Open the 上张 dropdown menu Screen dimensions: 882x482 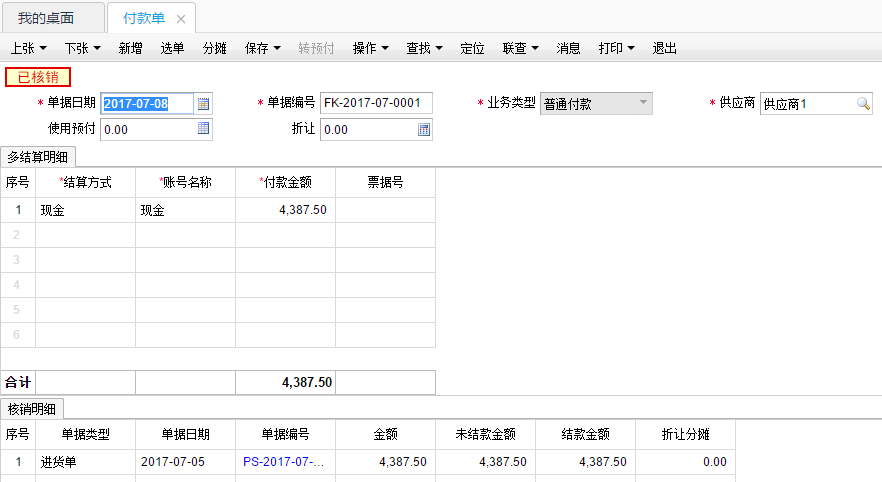[29, 48]
